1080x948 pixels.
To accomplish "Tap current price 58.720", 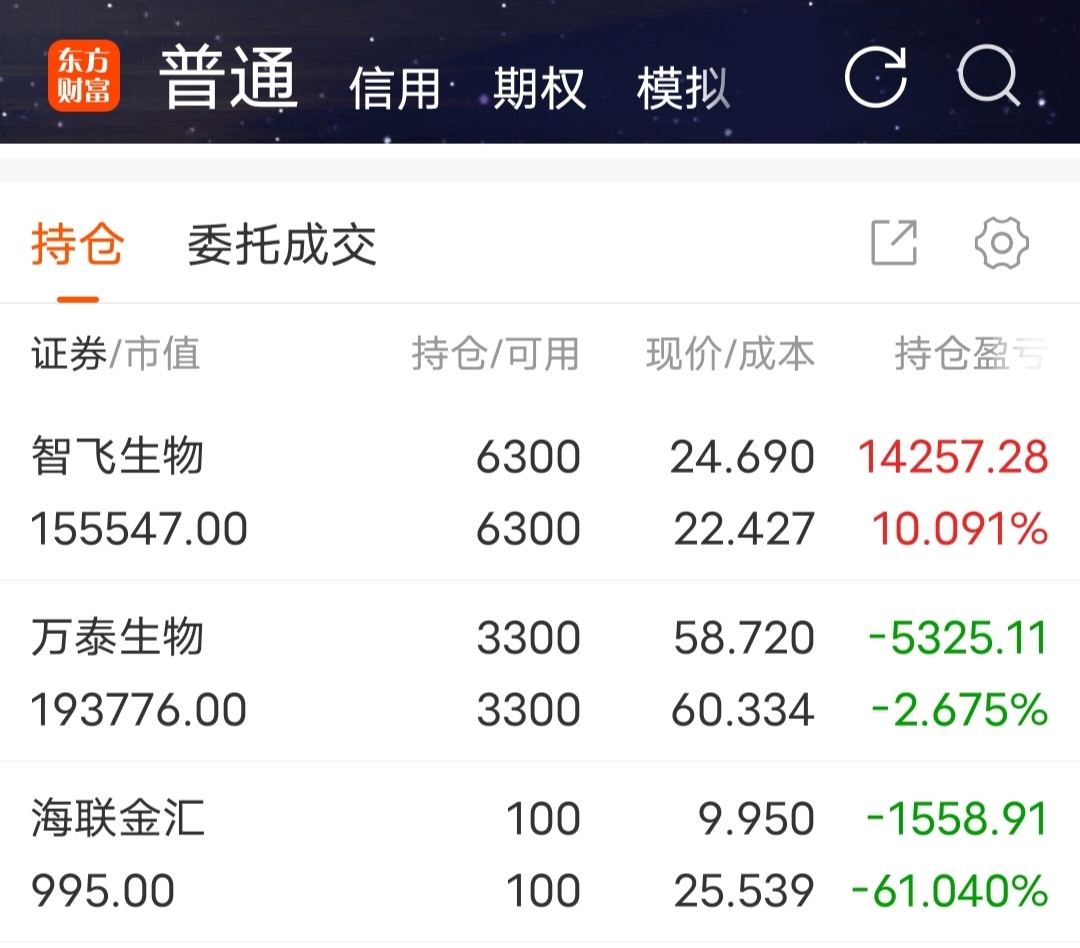I will (744, 638).
